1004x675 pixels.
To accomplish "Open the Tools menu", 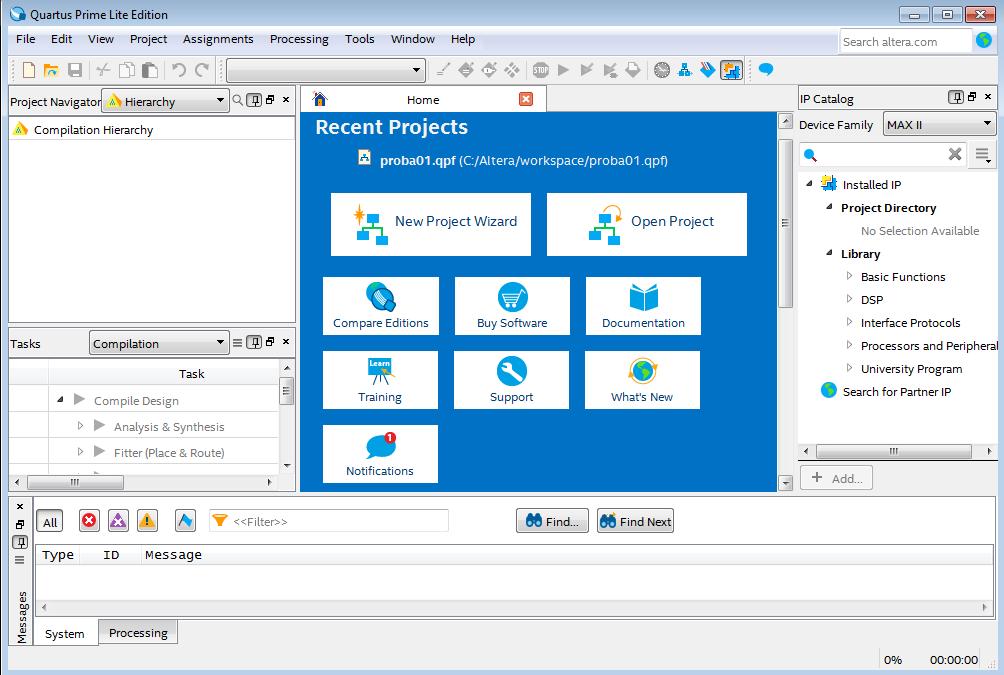I will [360, 39].
